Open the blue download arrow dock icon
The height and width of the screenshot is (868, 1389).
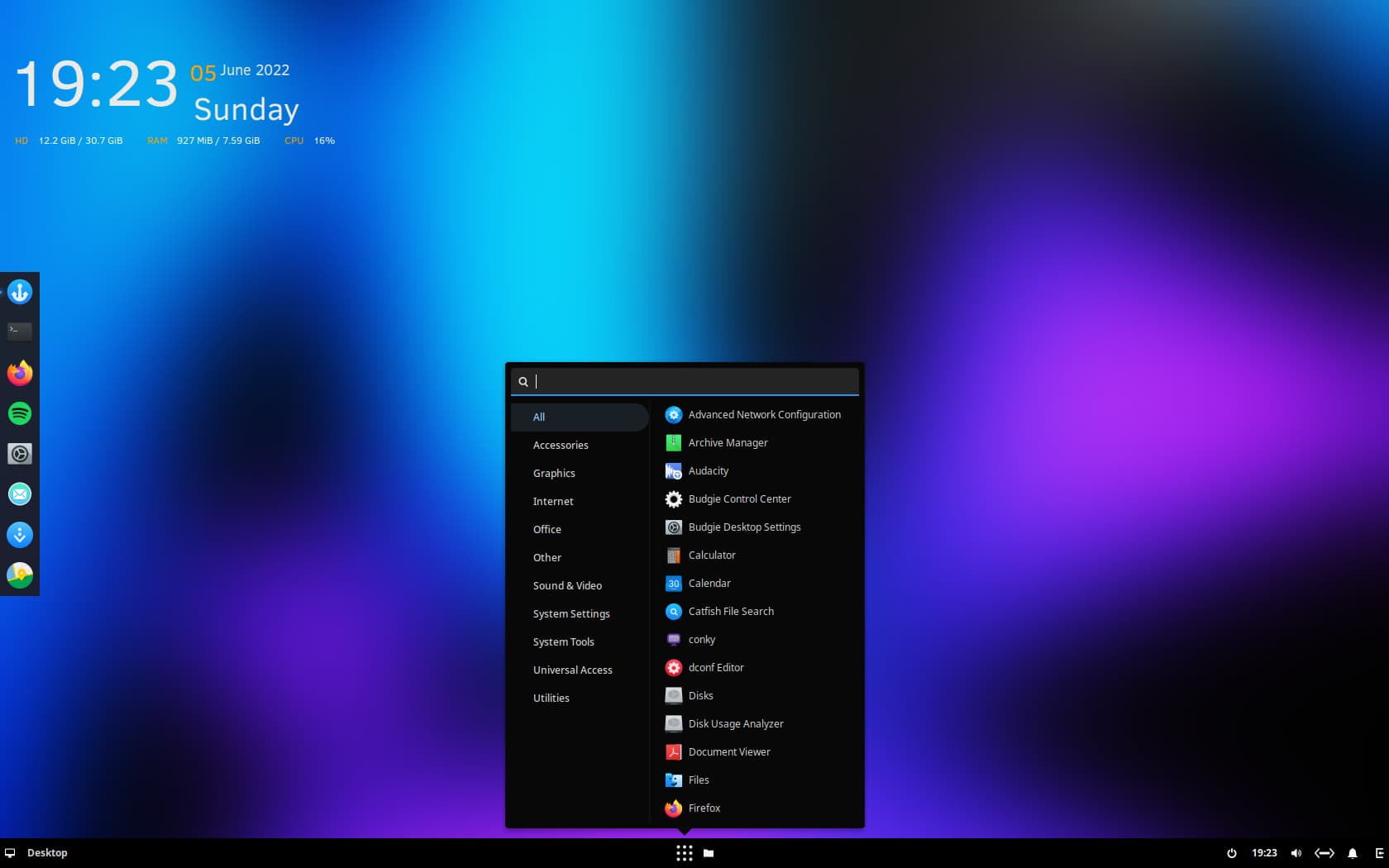click(x=20, y=535)
